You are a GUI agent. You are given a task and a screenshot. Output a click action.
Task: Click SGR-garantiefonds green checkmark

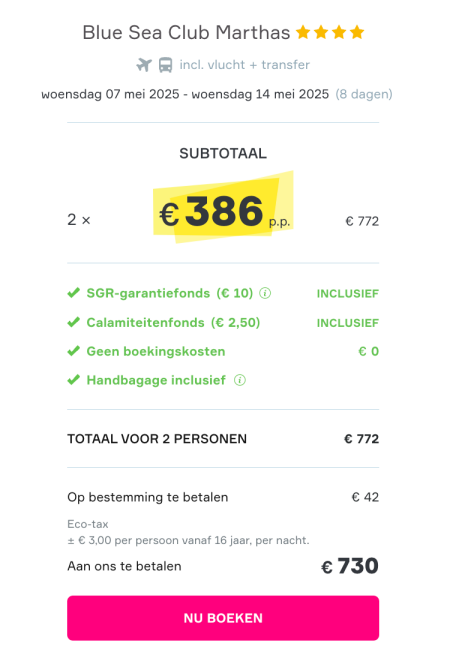pos(74,293)
